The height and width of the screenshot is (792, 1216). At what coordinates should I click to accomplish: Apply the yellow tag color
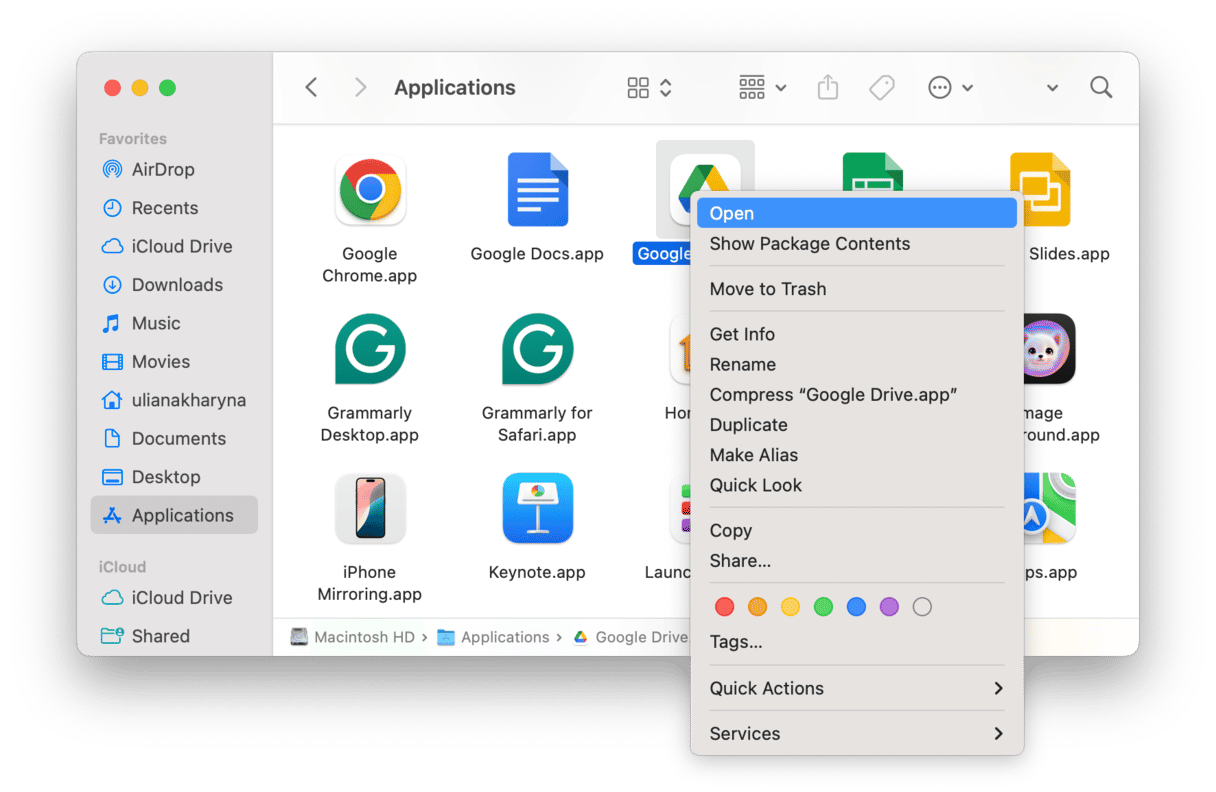790,607
